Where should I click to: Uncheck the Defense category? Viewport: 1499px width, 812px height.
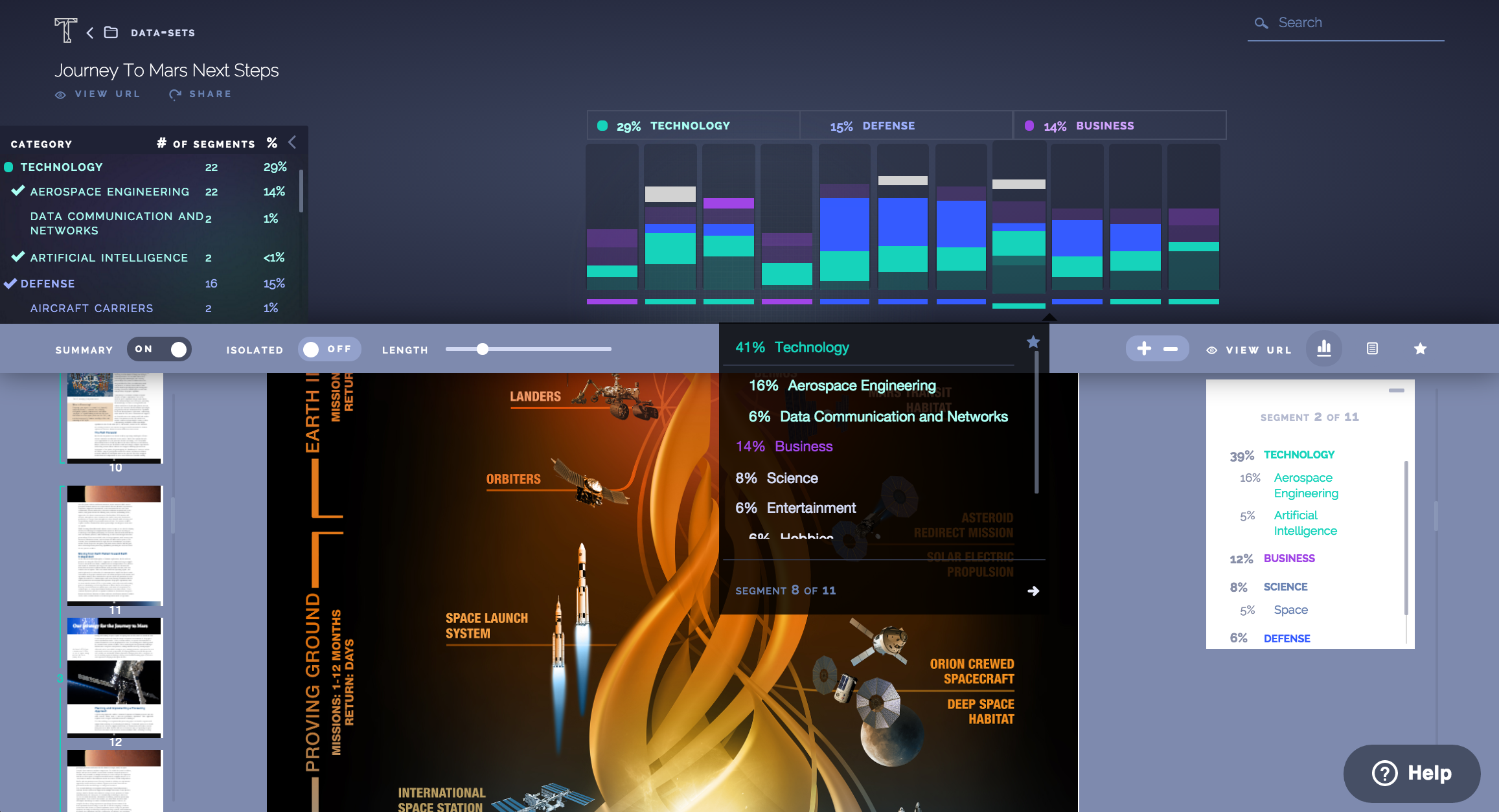point(10,283)
